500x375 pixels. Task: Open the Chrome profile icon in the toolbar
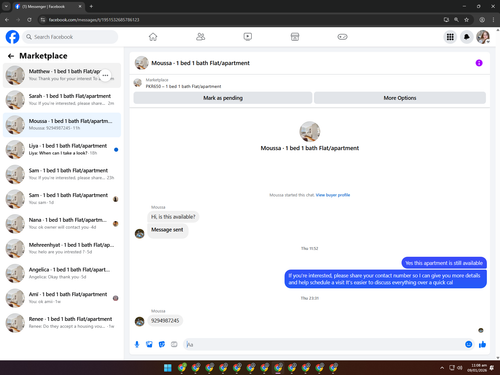tap(482, 20)
